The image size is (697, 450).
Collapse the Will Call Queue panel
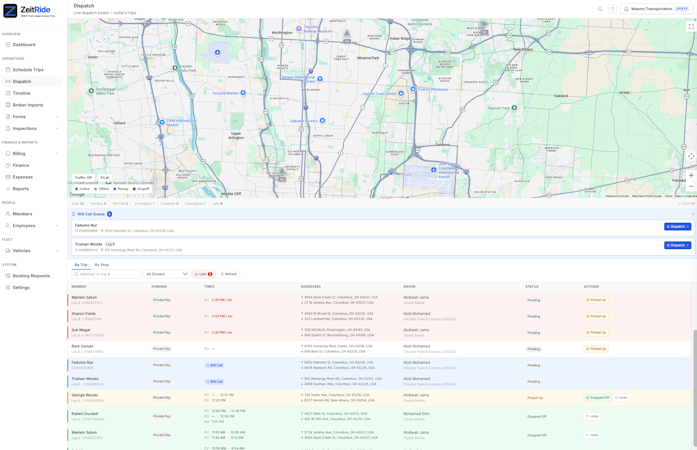point(693,214)
